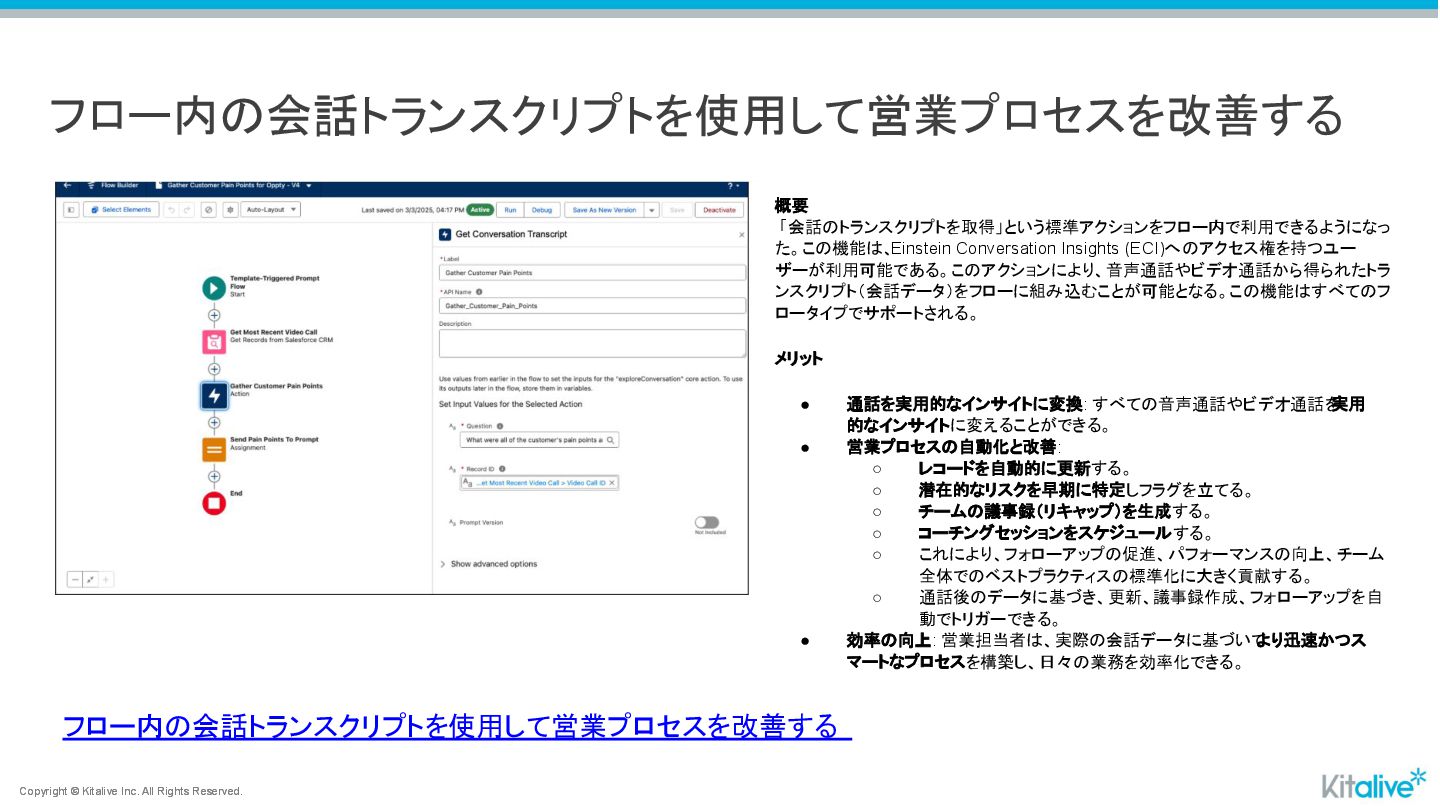Click the canvas zoom out minus button
The height and width of the screenshot is (810, 1440).
pyautogui.click(x=75, y=579)
